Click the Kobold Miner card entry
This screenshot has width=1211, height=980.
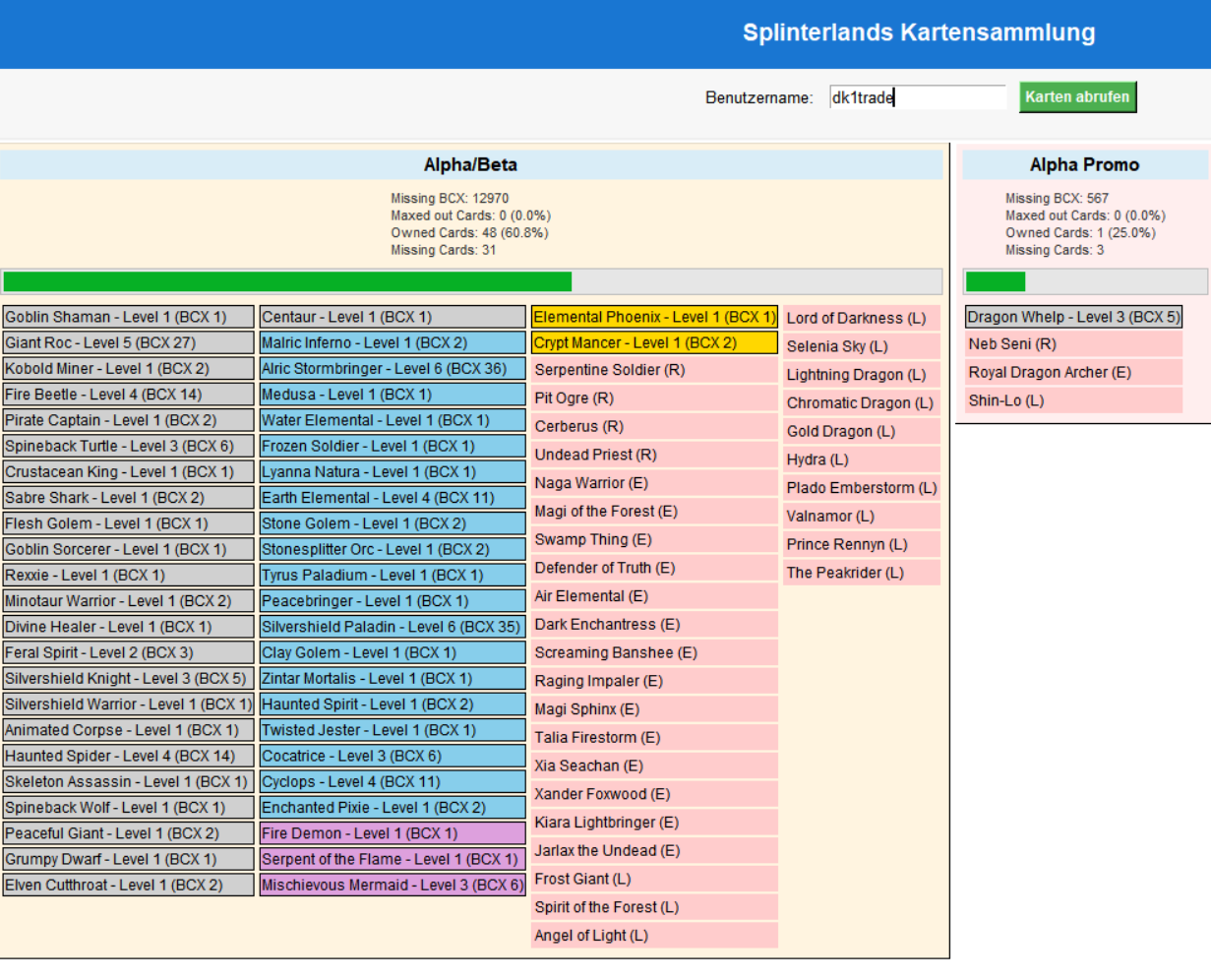128,368
